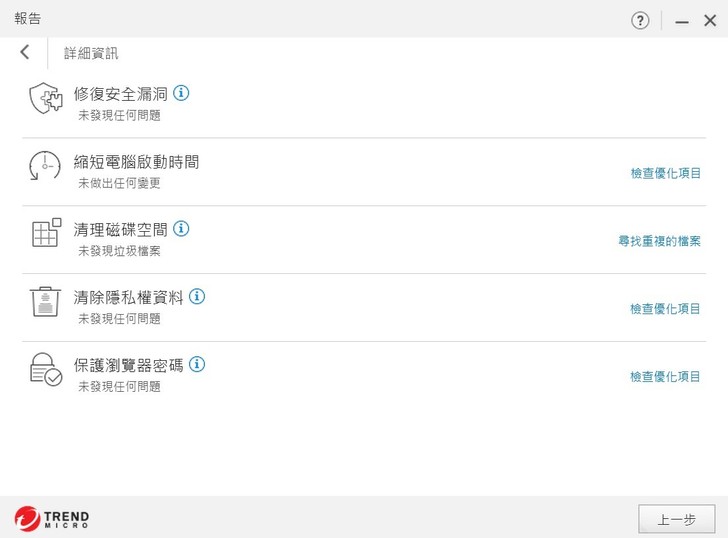Click info icon beside 清除隱私權資料

coord(197,296)
